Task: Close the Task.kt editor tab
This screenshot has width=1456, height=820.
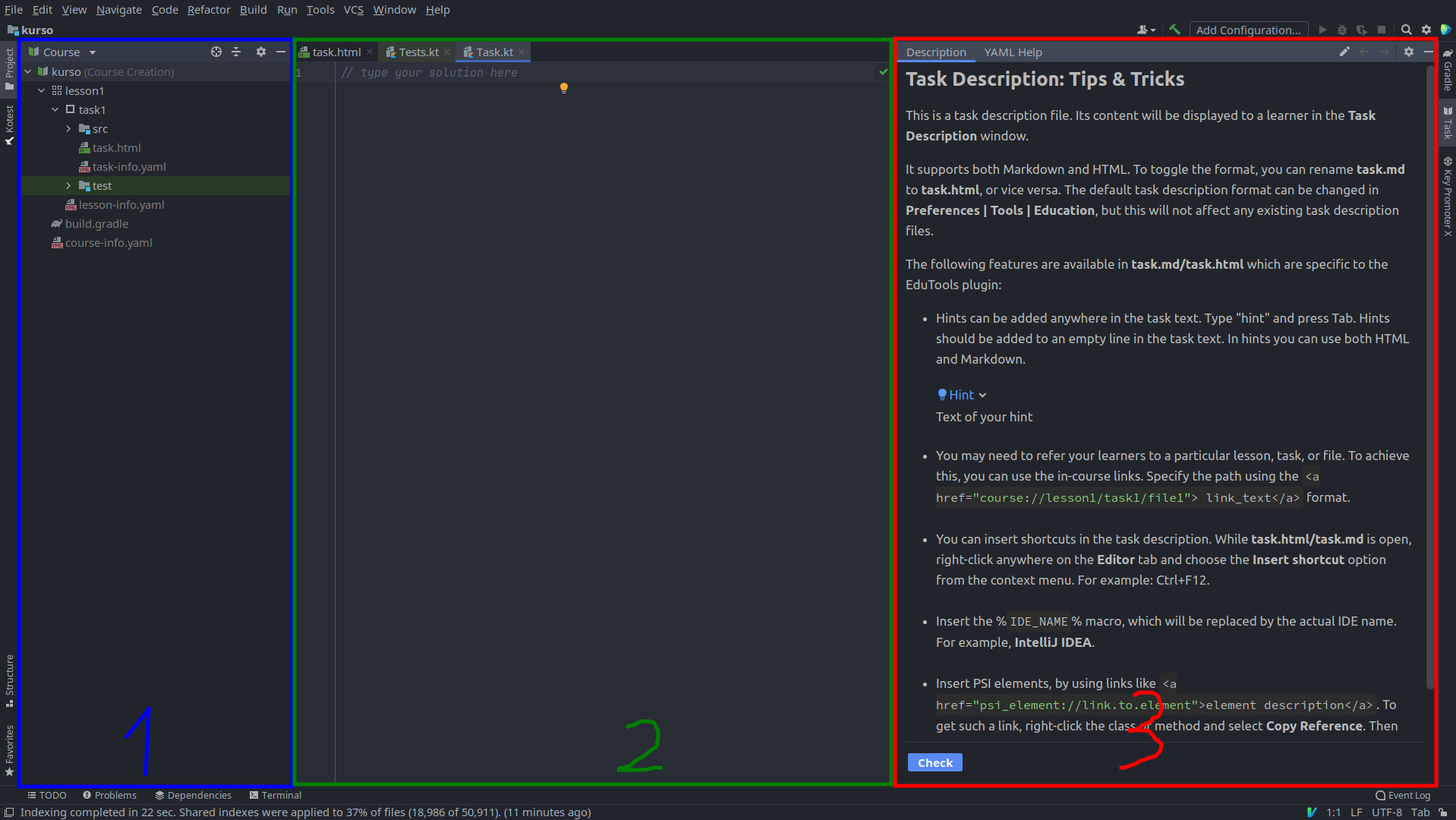Action: (x=522, y=52)
